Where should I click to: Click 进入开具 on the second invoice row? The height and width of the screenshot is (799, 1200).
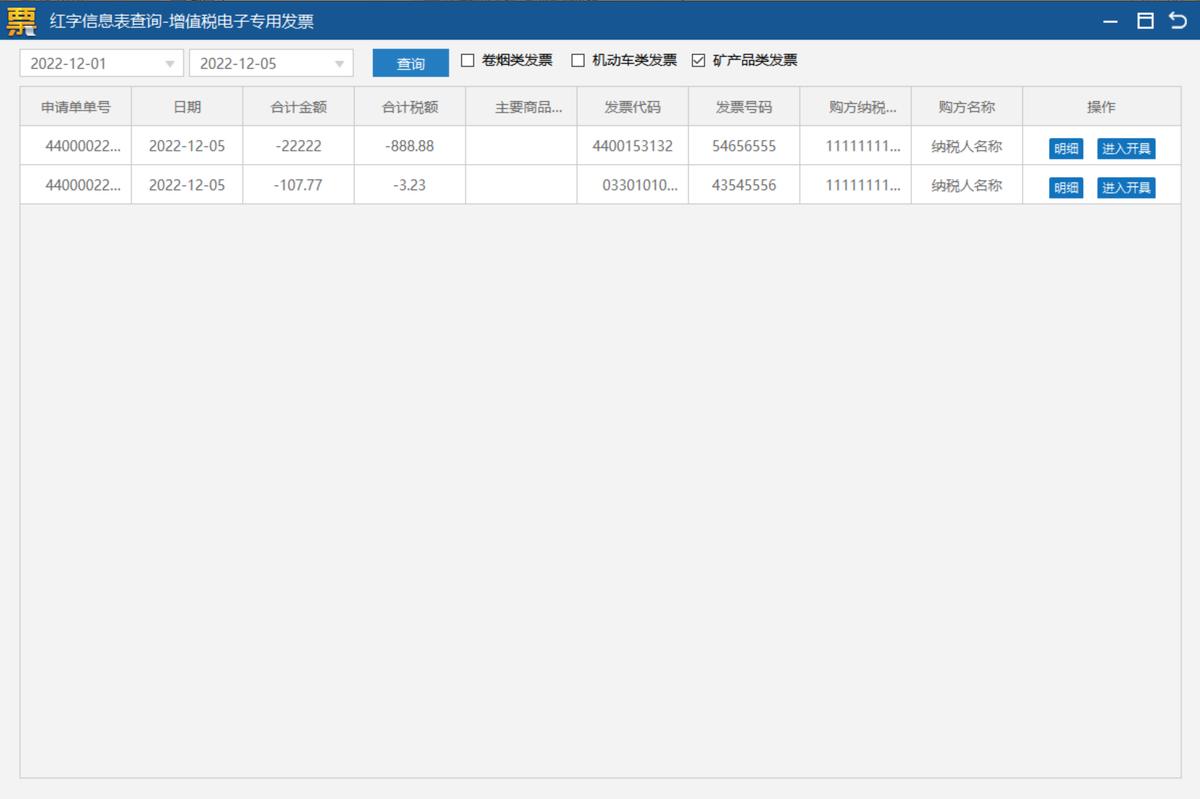click(x=1126, y=187)
